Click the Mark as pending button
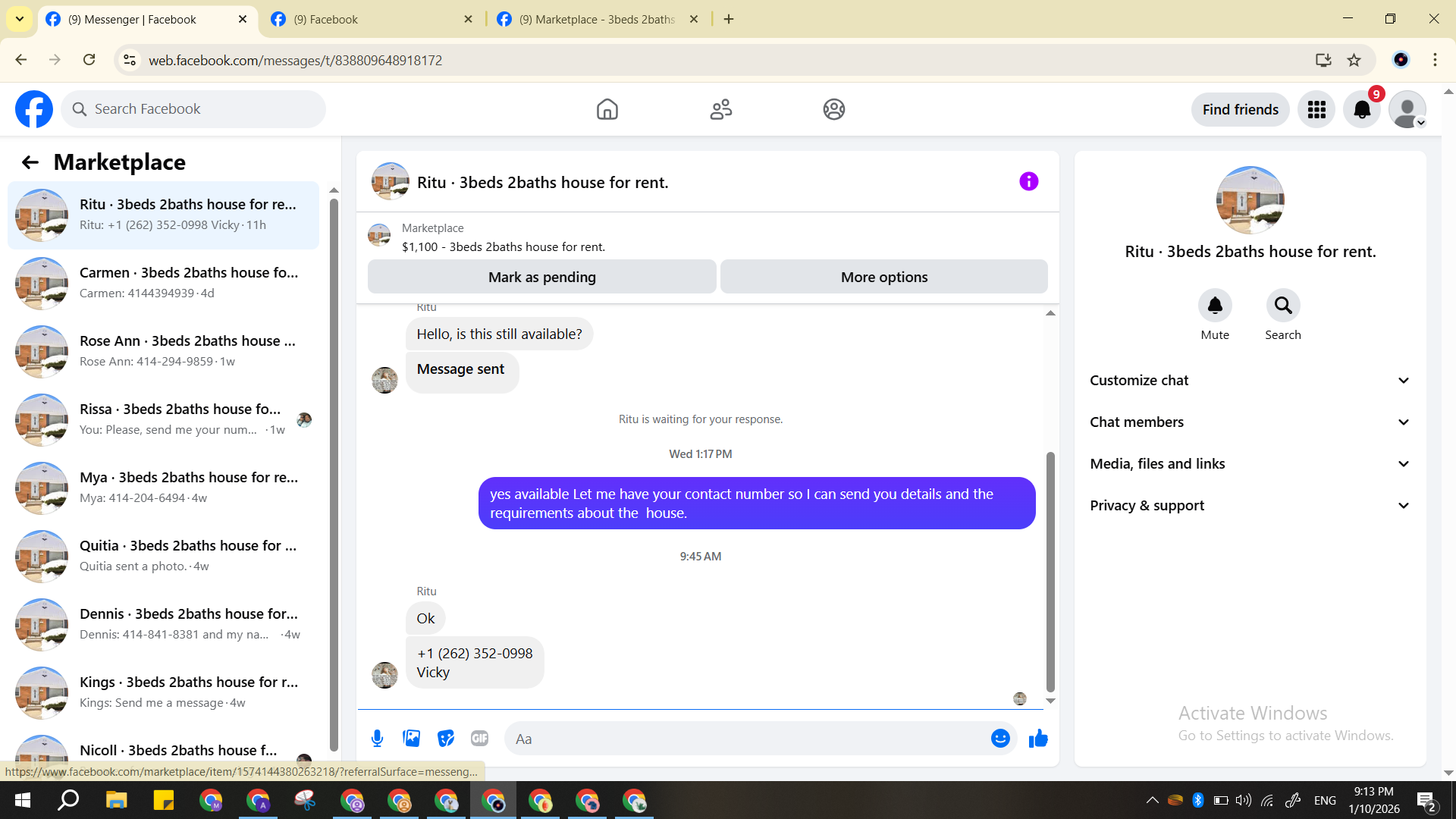The height and width of the screenshot is (819, 1456). pos(541,277)
